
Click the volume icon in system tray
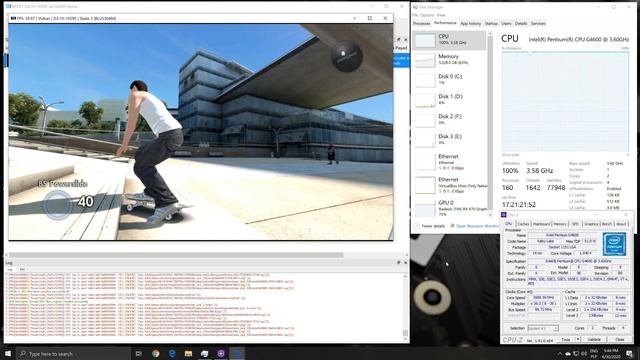point(584,353)
